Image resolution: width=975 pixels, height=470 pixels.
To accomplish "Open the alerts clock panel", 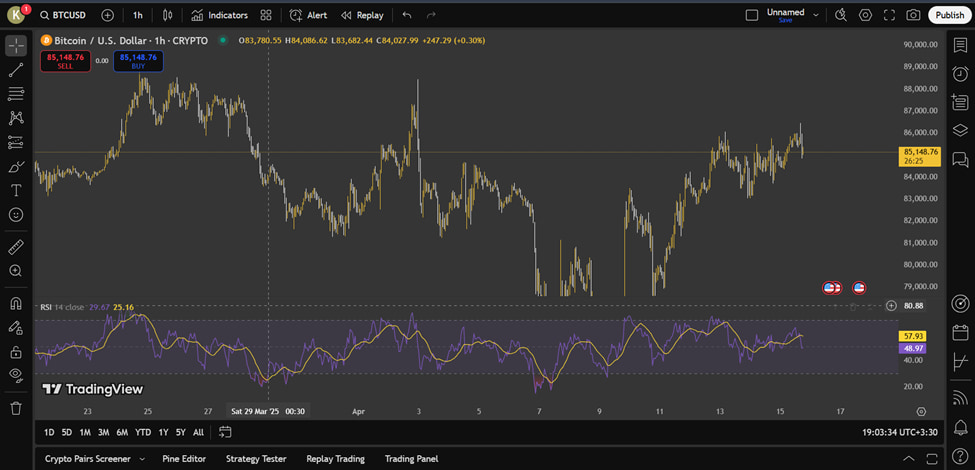I will 960,73.
